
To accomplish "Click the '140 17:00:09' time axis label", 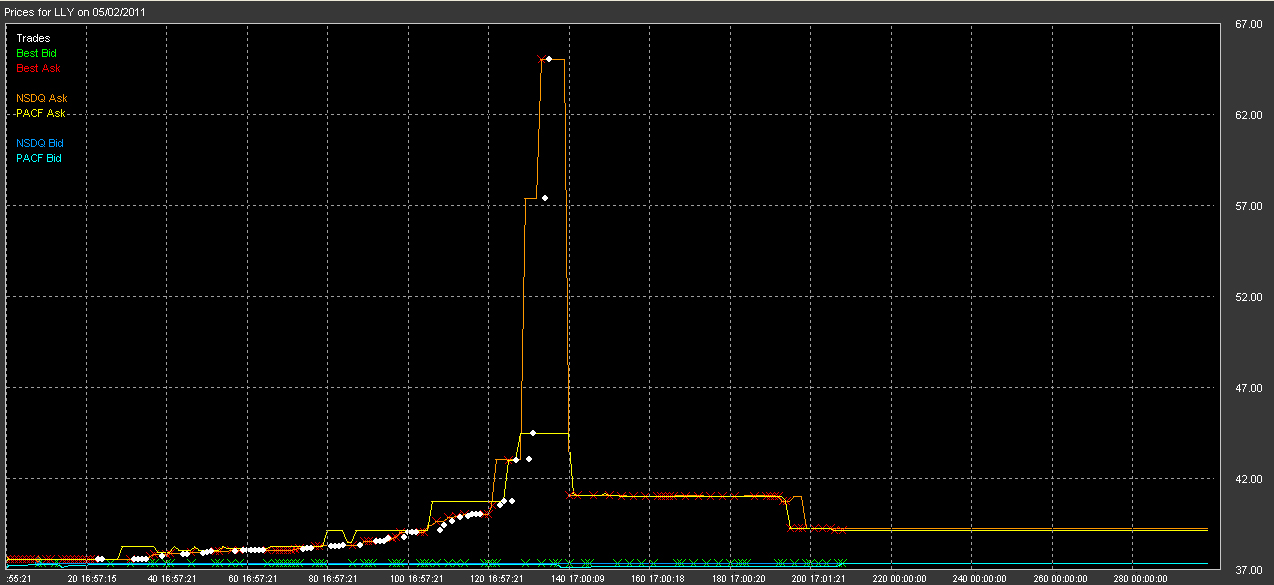I will [x=577, y=578].
